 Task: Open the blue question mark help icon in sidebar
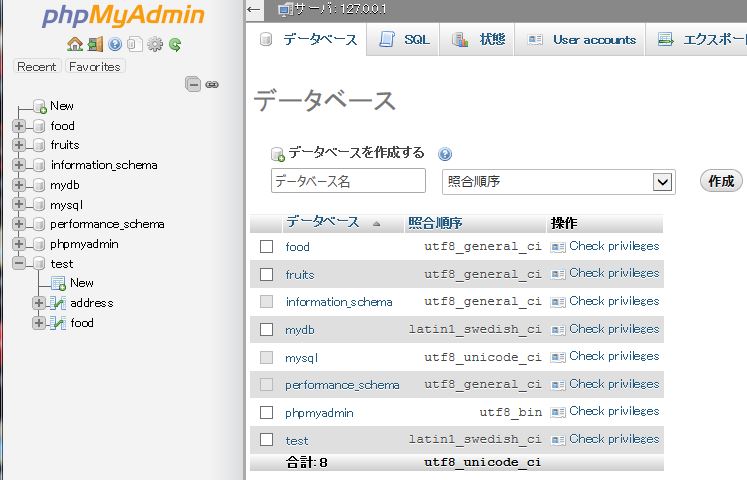115,44
